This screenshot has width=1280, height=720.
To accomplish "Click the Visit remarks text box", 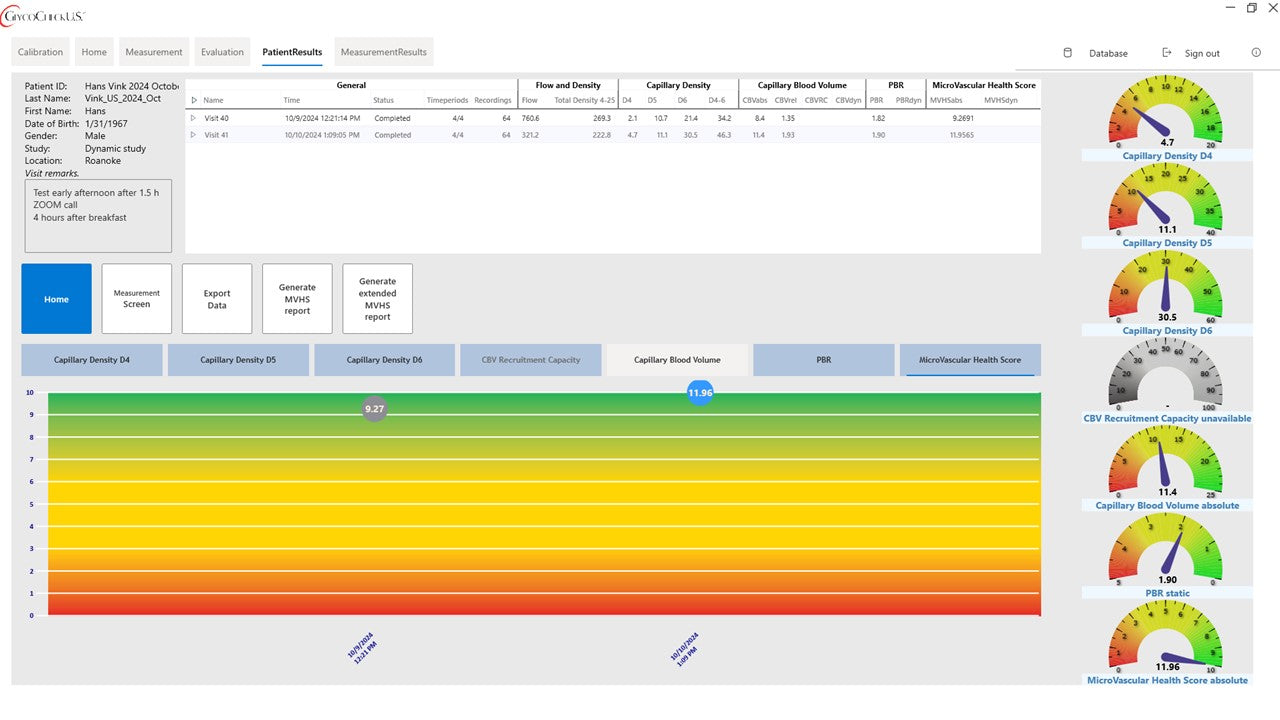I will pyautogui.click(x=98, y=215).
